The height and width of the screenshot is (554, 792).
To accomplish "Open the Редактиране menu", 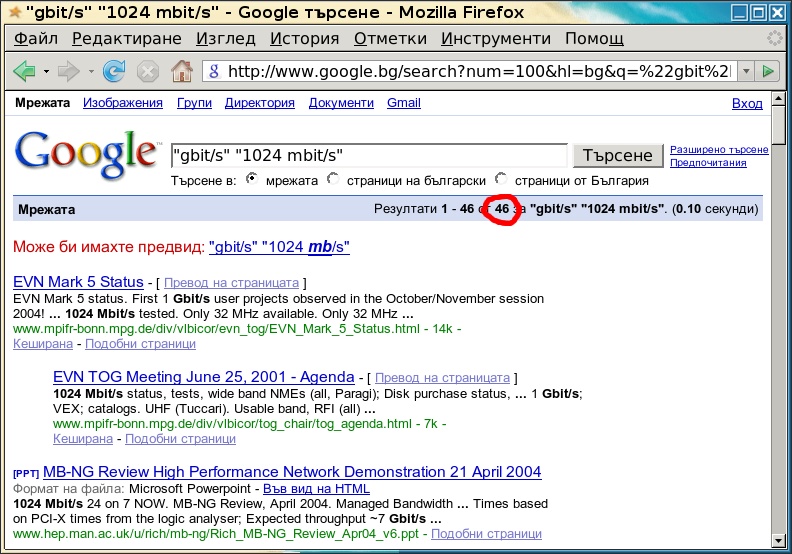I will (x=126, y=38).
